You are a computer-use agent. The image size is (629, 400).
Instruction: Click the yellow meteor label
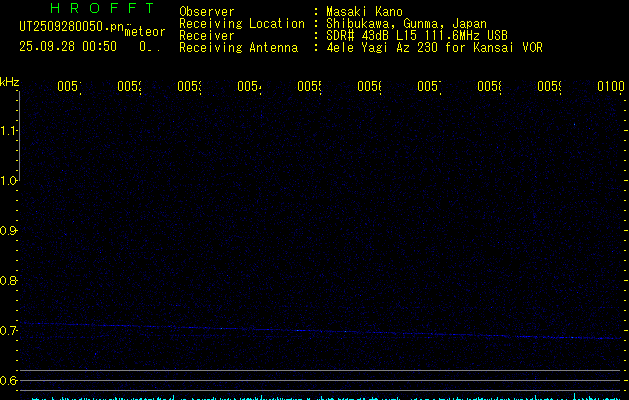click(x=145, y=32)
